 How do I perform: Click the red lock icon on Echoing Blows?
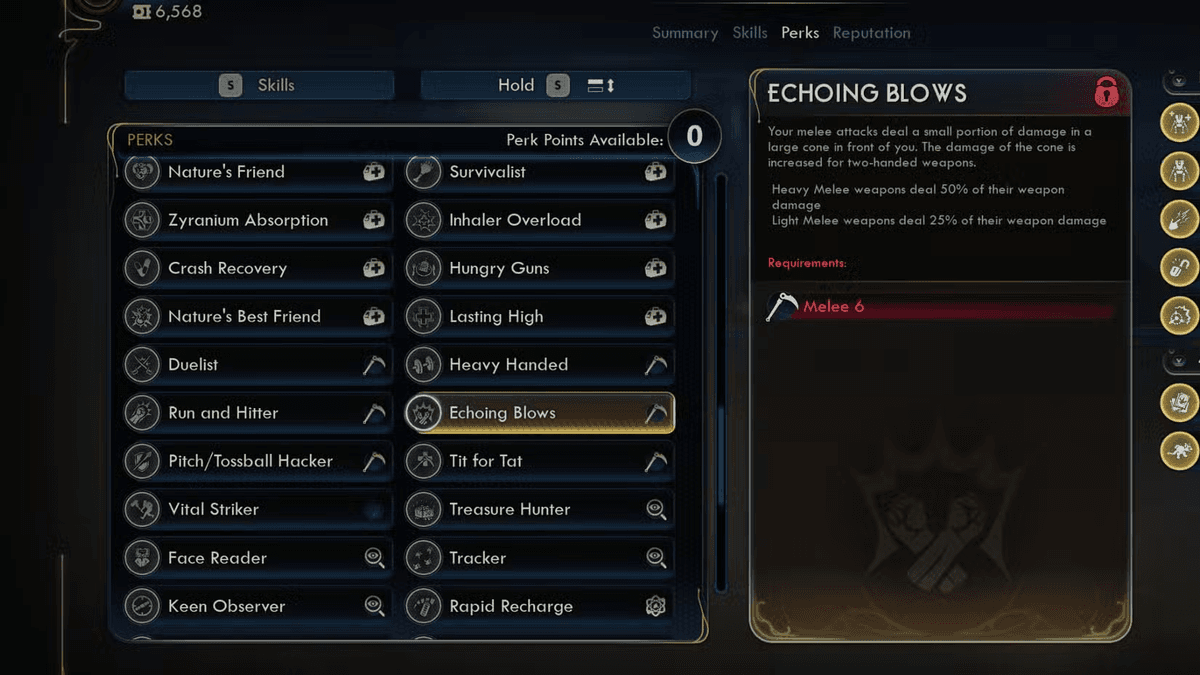point(1105,93)
